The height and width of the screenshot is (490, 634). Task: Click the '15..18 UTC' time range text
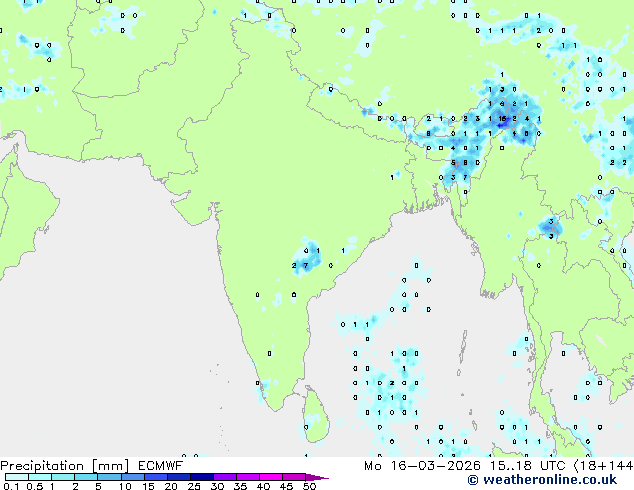tap(527, 466)
